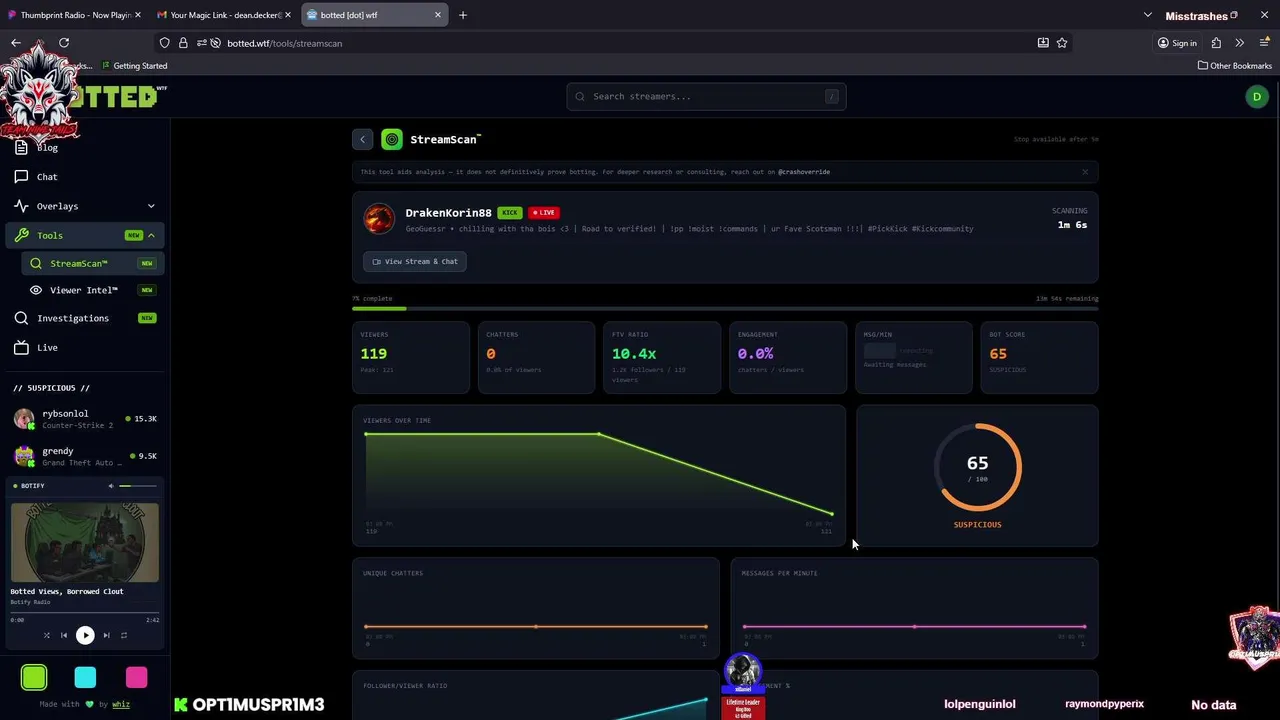Skip to previous Botify track
The width and height of the screenshot is (1280, 720).
[64, 635]
